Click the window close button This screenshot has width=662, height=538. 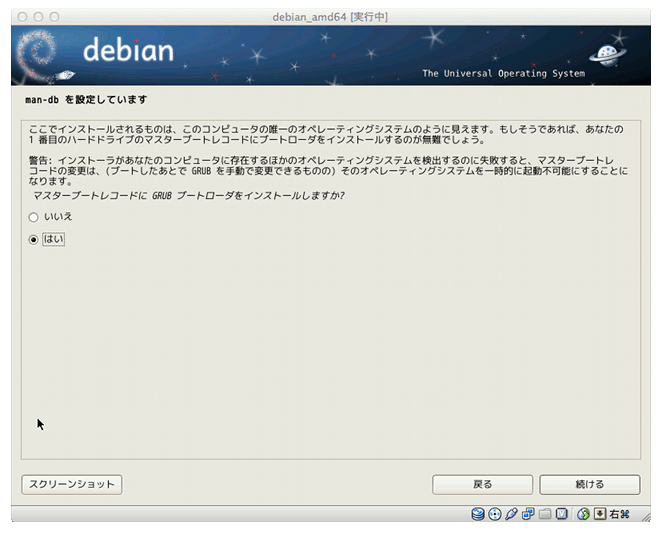point(22,17)
